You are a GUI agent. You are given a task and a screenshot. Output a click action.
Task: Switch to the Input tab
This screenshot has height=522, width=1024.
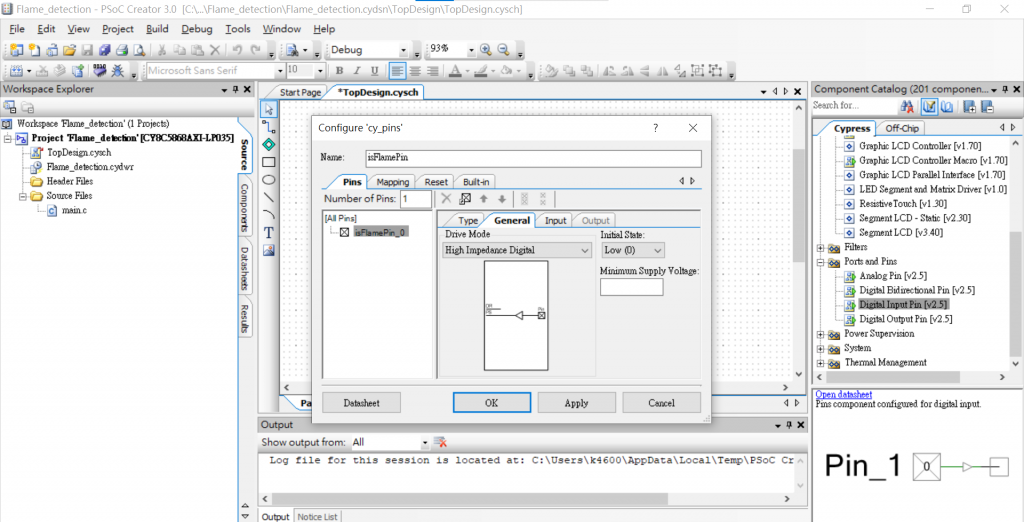point(556,221)
